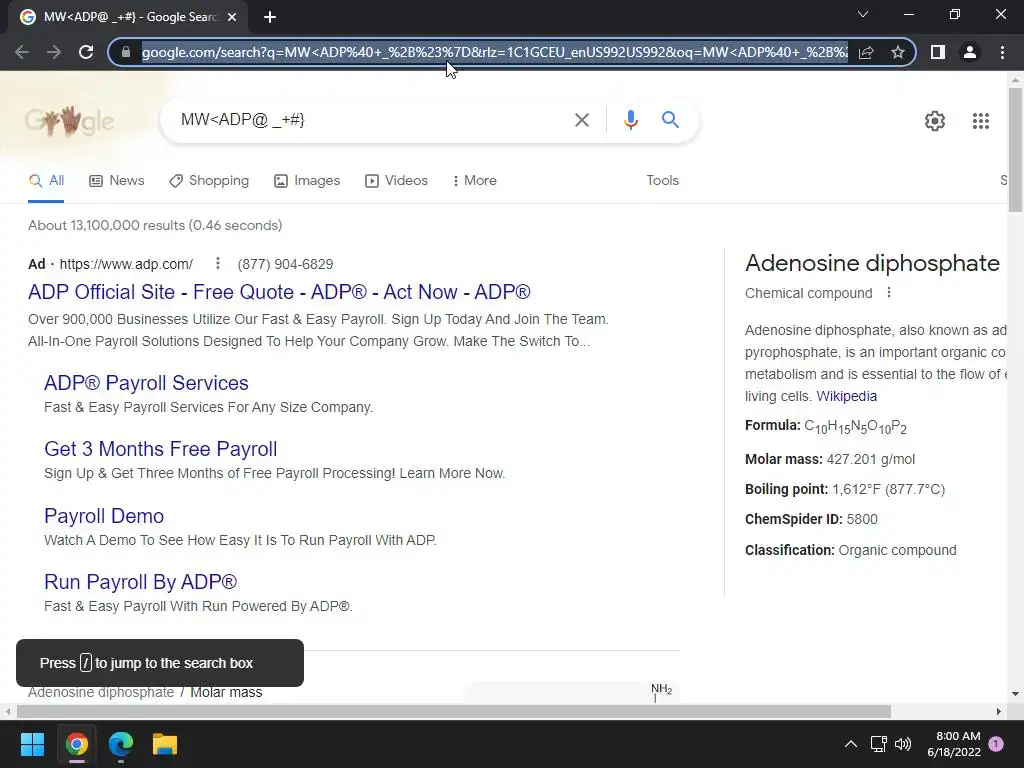Click the vertical scrollbar thumb
The height and width of the screenshot is (768, 1024).
1015,150
